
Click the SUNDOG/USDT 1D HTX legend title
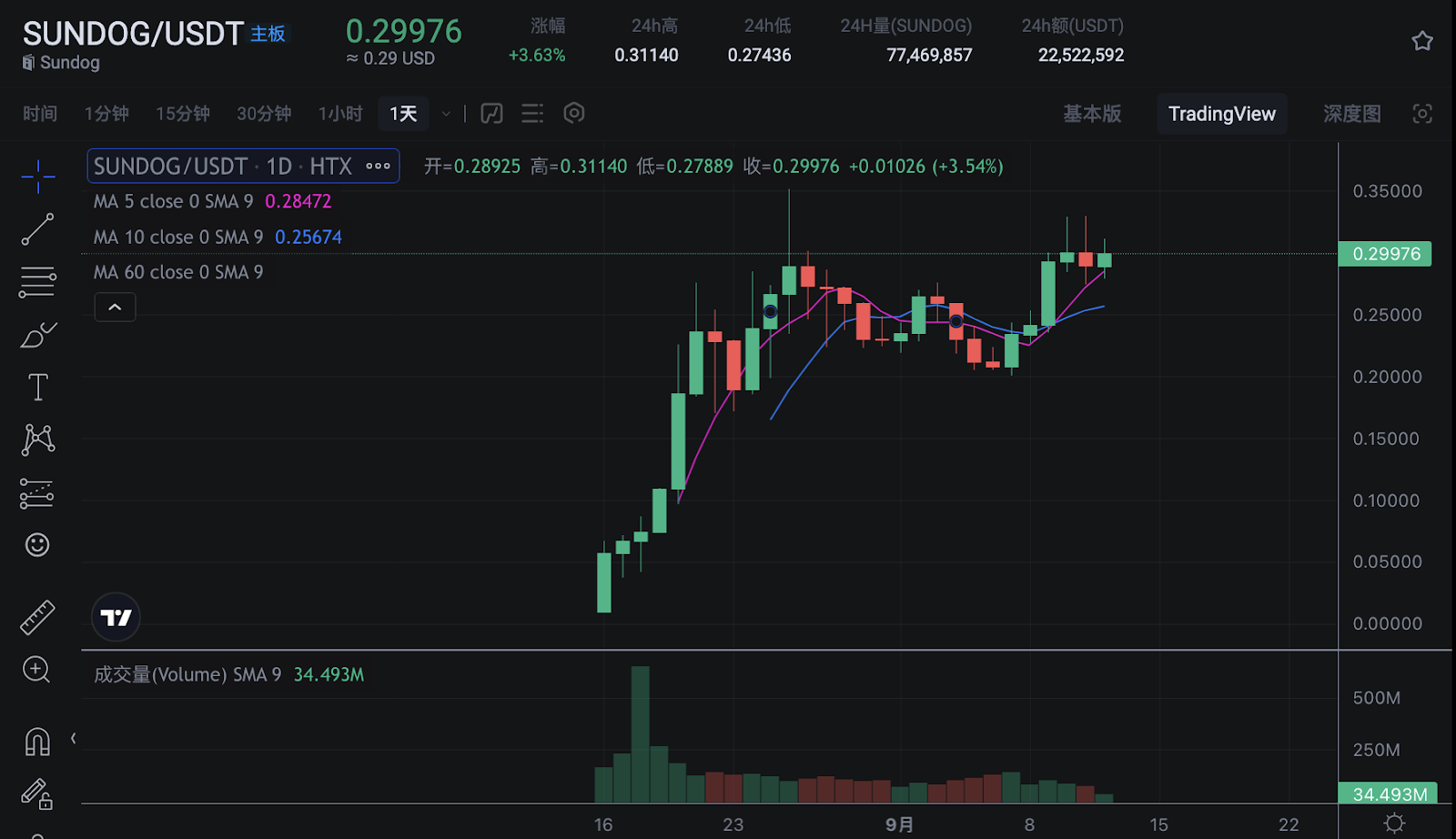coord(223,166)
